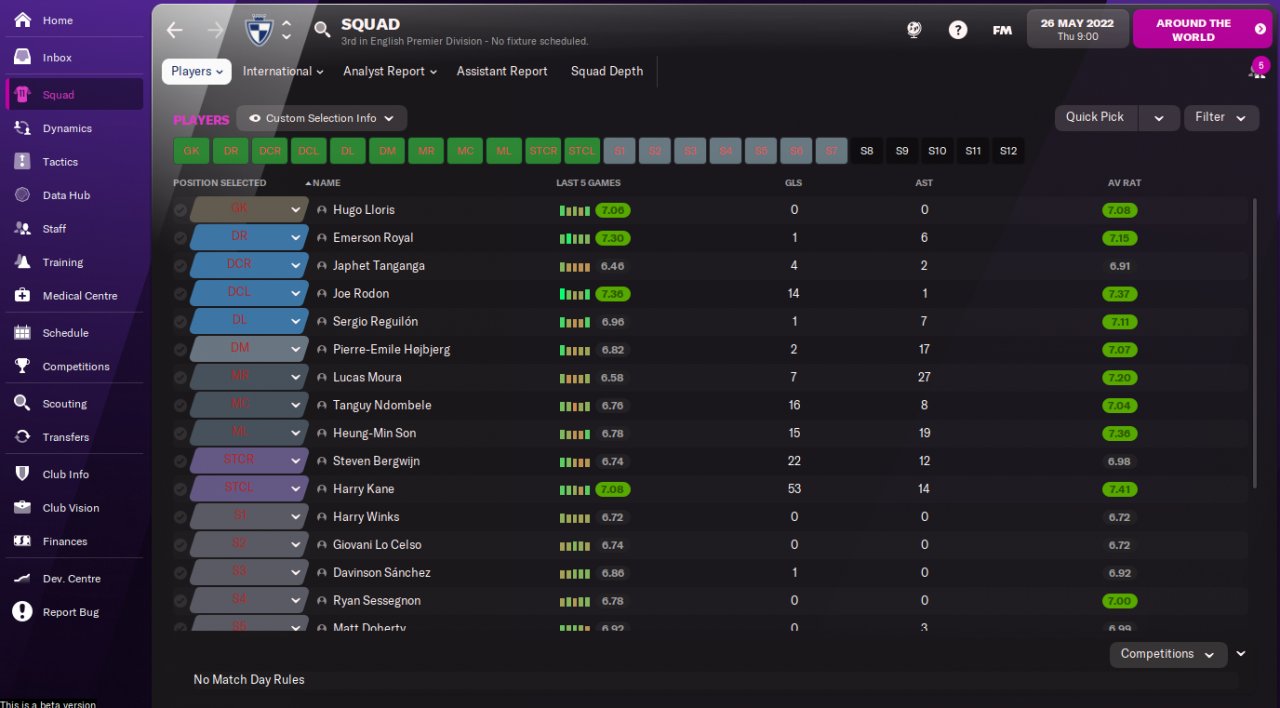This screenshot has width=1280, height=708.
Task: Open the Club Vision icon
Action: [x=22, y=508]
